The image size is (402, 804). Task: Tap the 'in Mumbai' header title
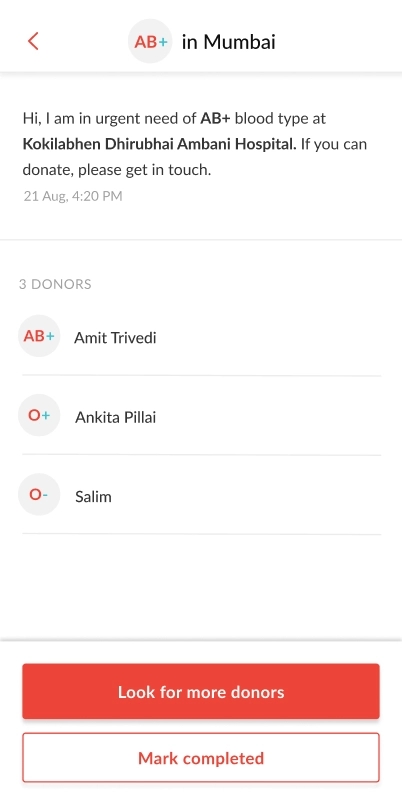pos(229,42)
